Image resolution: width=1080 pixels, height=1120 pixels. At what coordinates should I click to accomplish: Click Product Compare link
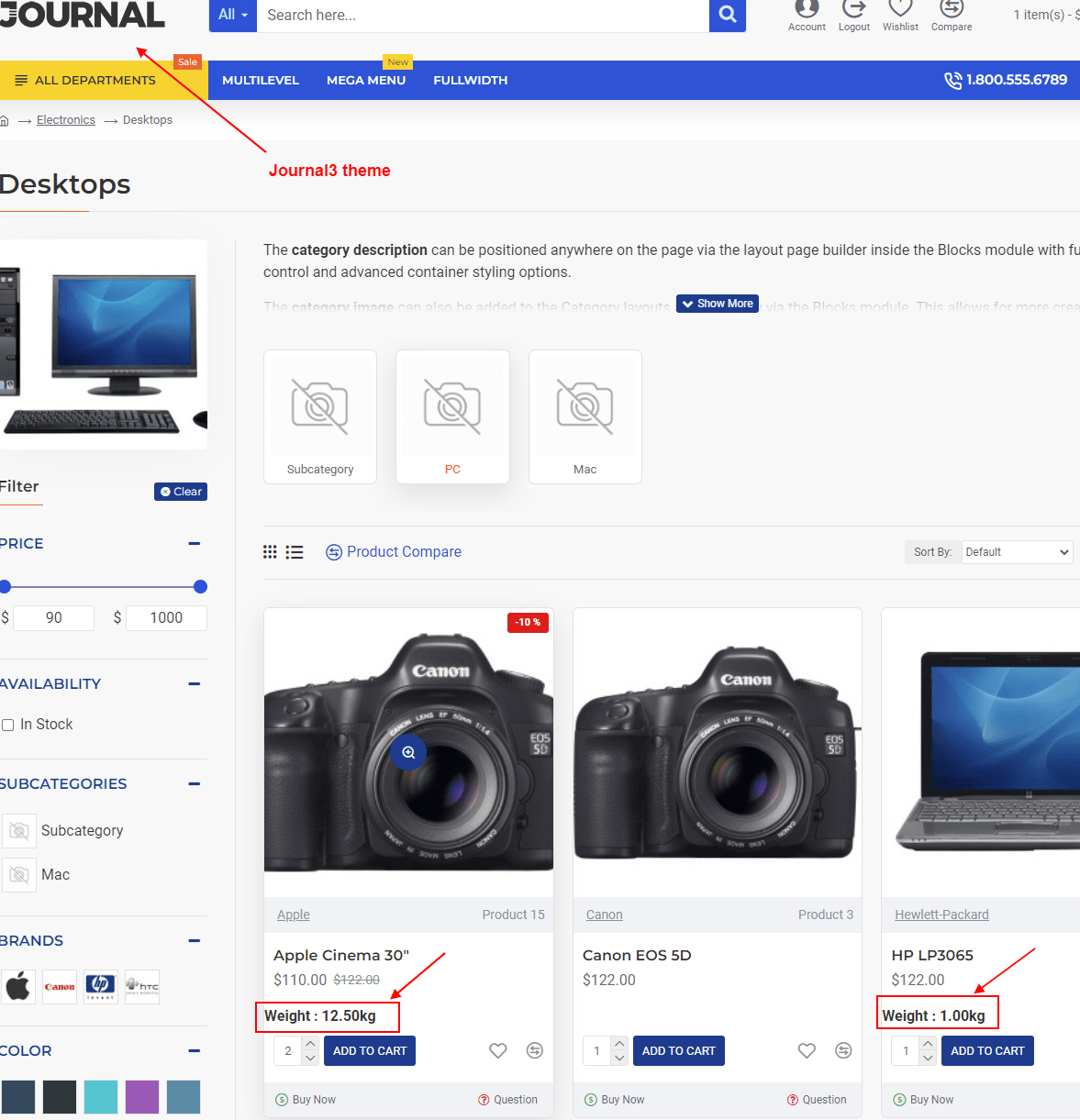pyautogui.click(x=394, y=552)
